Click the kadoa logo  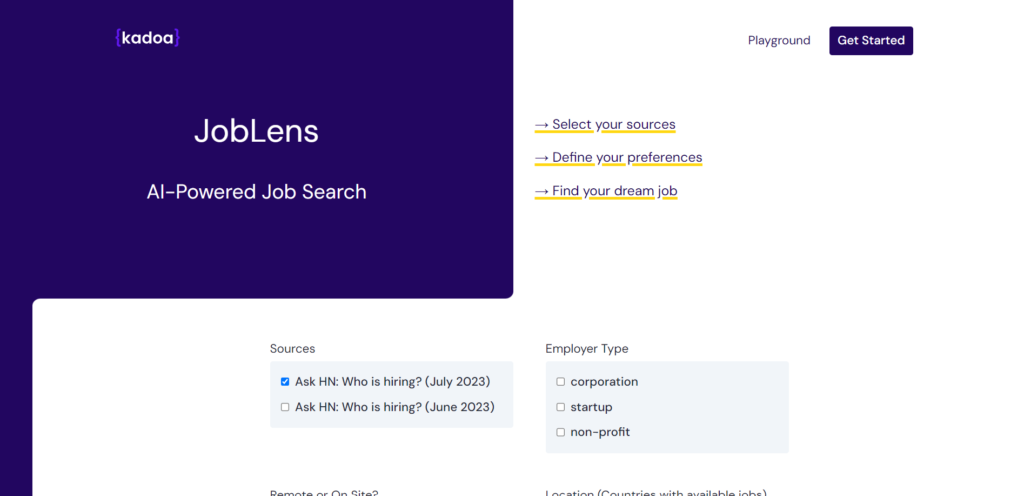147,39
